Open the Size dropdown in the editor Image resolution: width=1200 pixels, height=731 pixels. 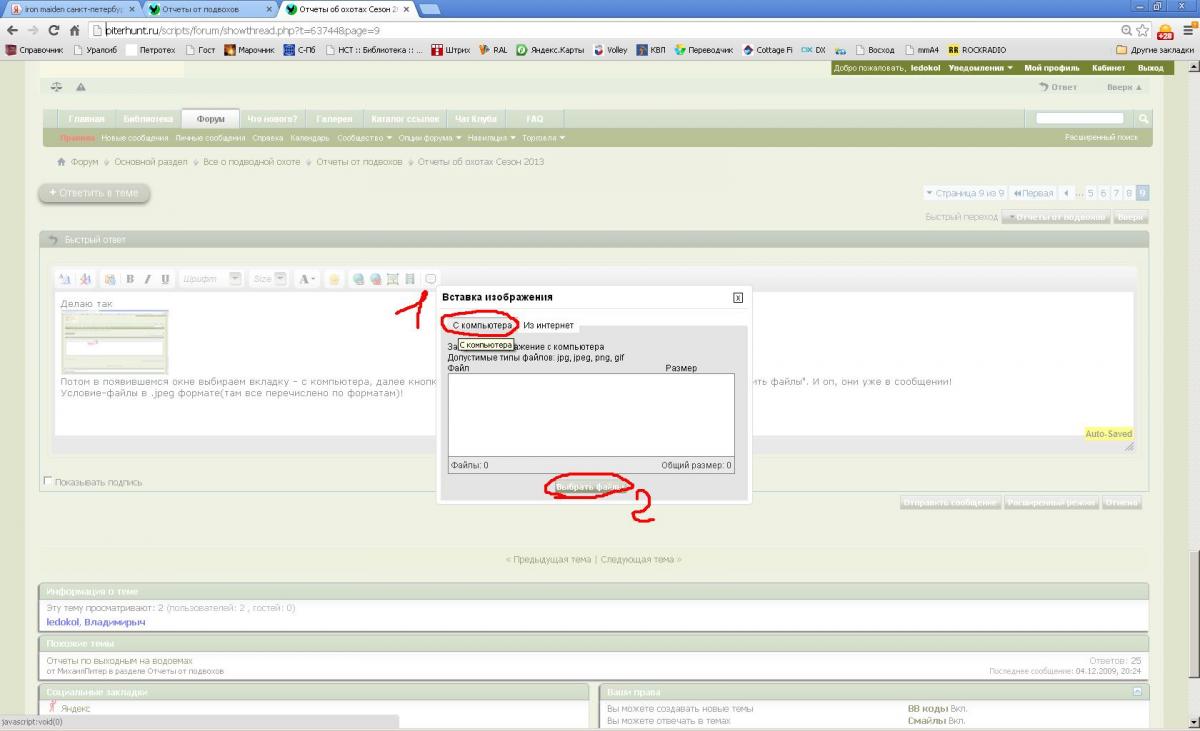(x=281, y=279)
